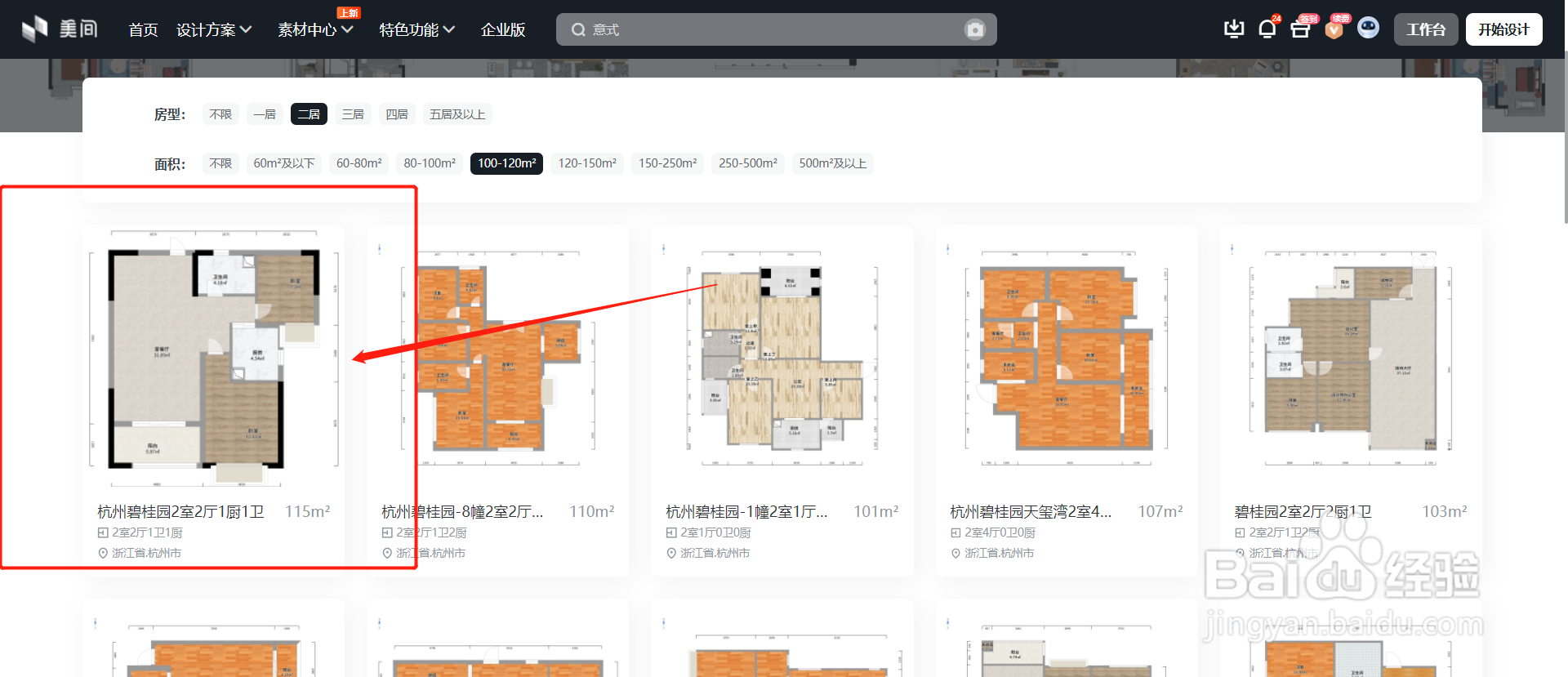The height and width of the screenshot is (677, 1568).
Task: Open the 110m² floor plan thumbnail
Action: pyautogui.click(x=498, y=358)
